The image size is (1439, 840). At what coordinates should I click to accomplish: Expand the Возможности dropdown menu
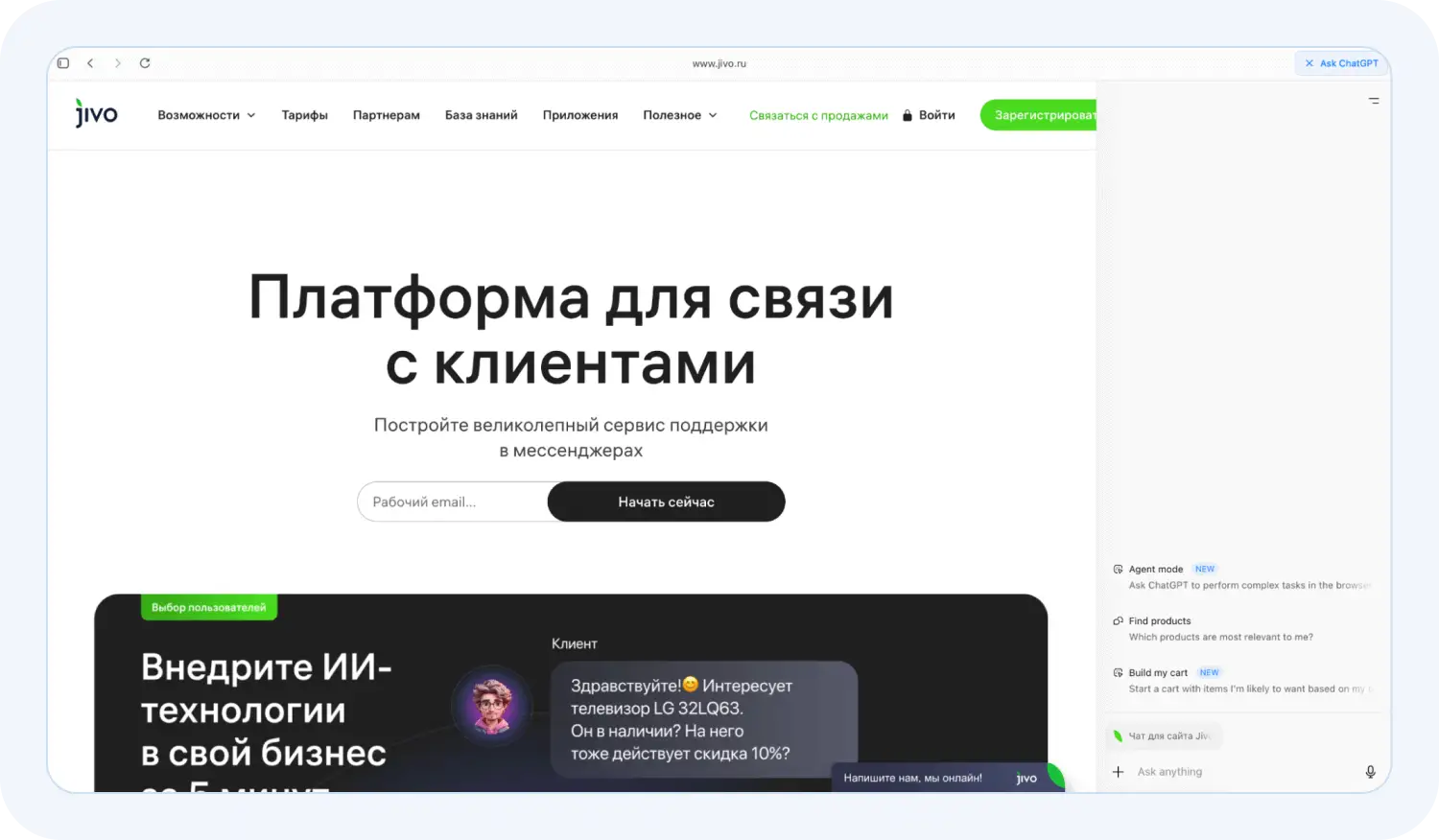click(206, 115)
